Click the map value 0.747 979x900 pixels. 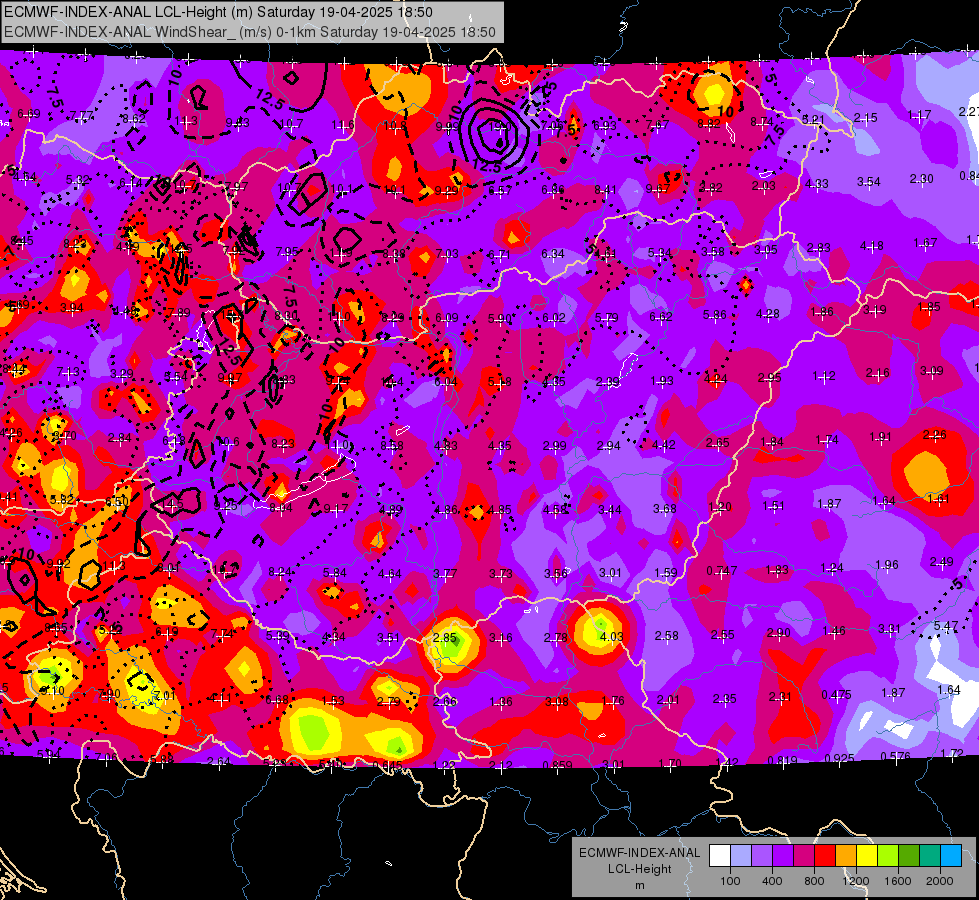(721, 571)
